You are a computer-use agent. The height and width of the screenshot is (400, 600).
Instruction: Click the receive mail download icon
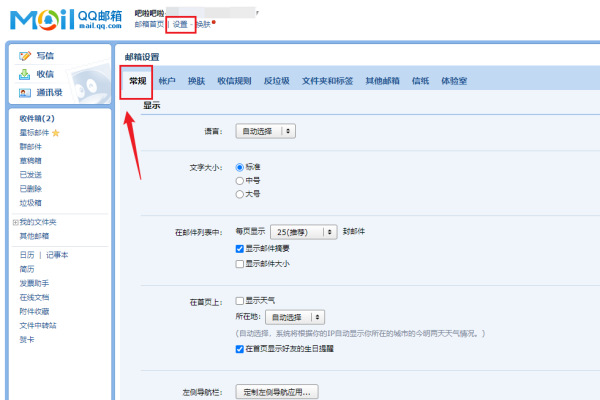tap(24, 74)
